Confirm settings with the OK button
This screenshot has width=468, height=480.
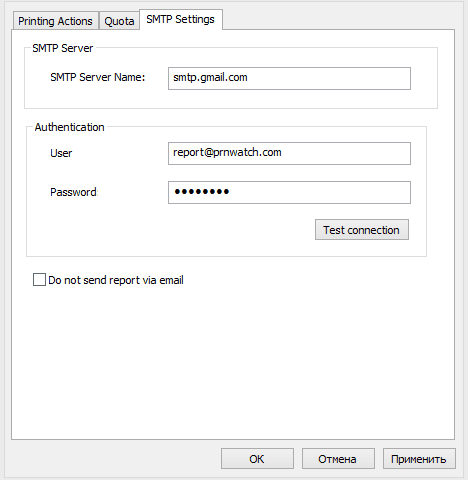coord(257,459)
